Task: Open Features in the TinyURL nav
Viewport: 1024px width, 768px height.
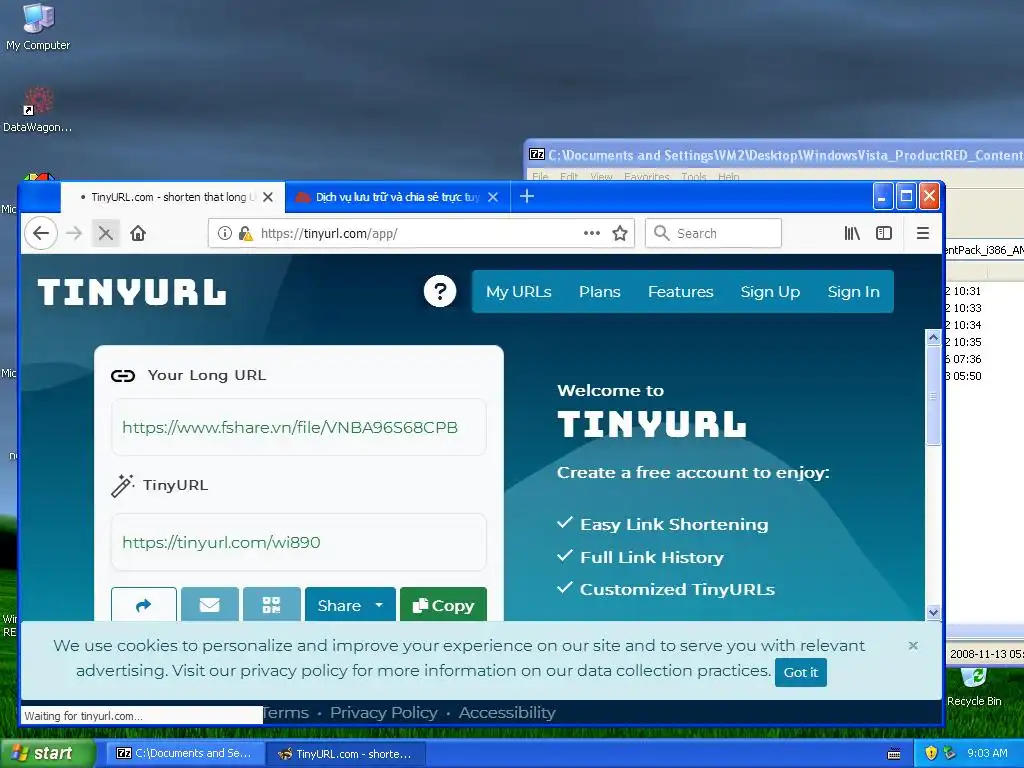Action: 680,291
